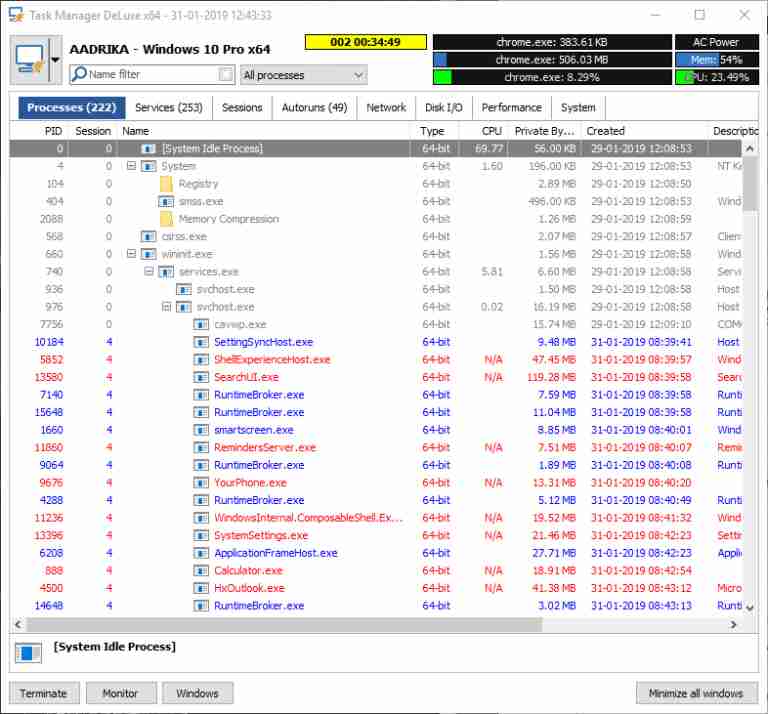The height and width of the screenshot is (714, 768).
Task: Select the RuntimeBroker.exe PID 14648 row
Action: tap(376, 606)
